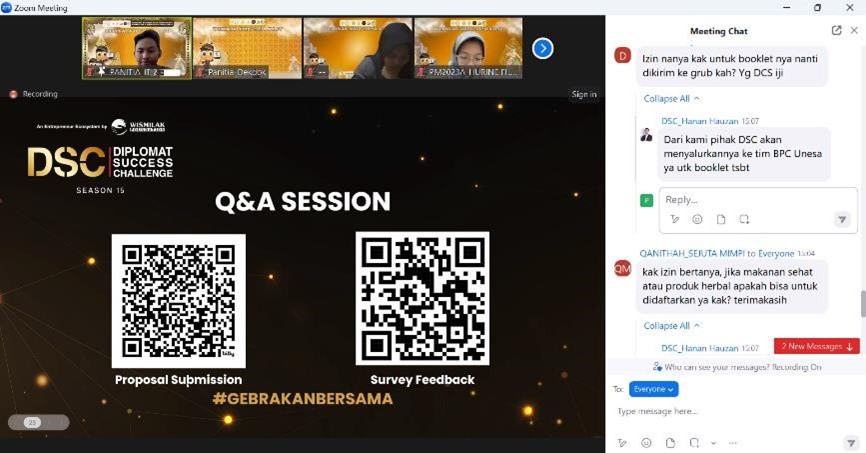This screenshot has width=866, height=453.
Task: Open the Everyone recipient dropdown
Action: pyautogui.click(x=653, y=389)
